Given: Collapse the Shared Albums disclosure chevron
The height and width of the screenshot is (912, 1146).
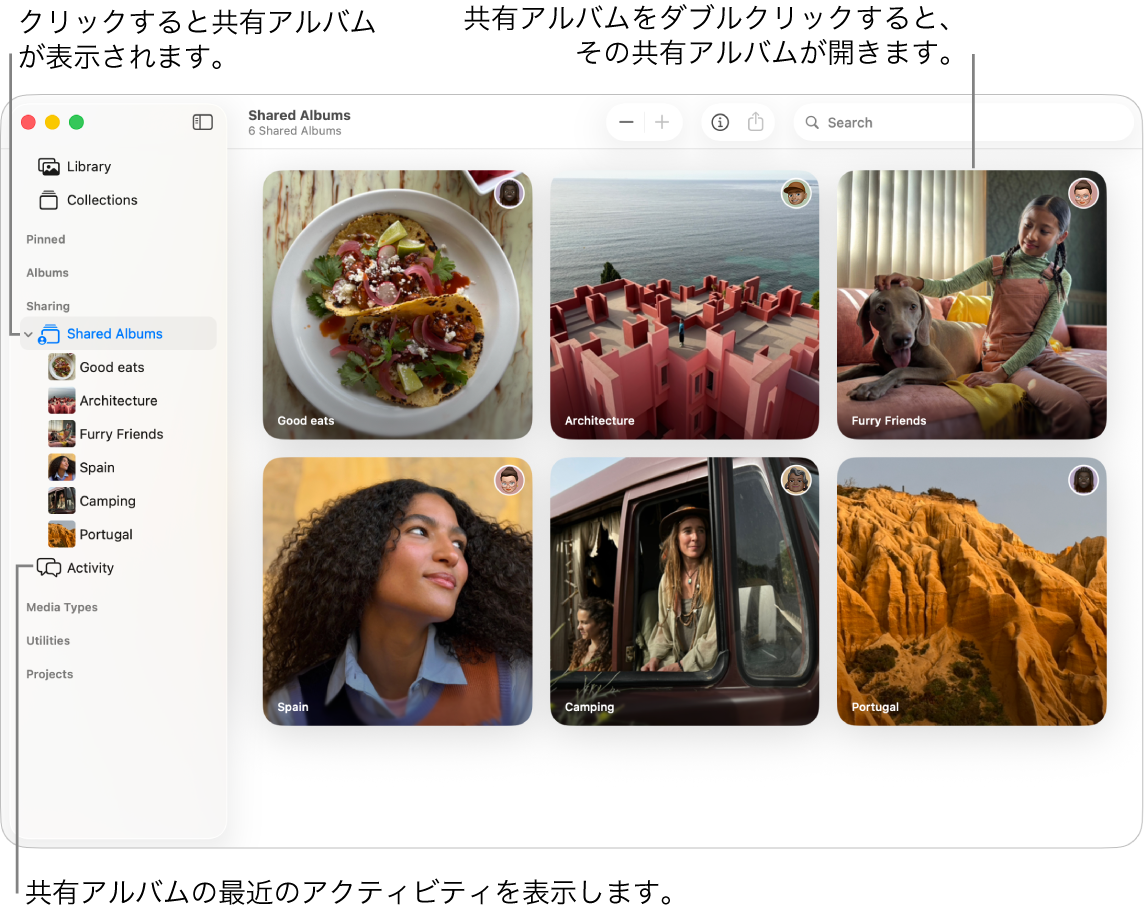Looking at the screenshot, I should [29, 335].
